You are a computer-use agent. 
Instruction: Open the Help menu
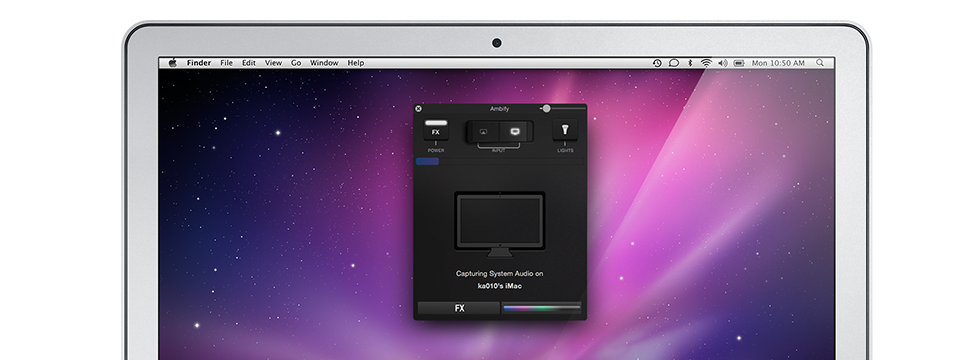[356, 62]
